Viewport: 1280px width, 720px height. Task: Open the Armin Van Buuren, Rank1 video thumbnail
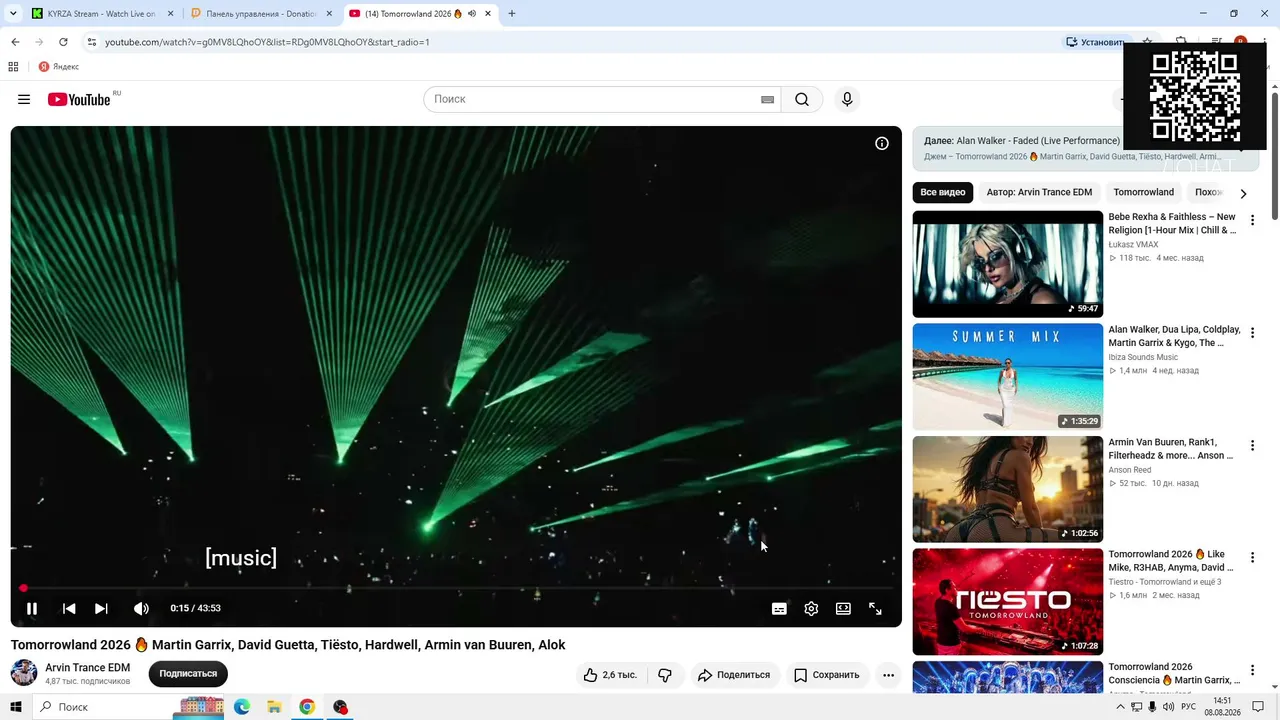pos(1008,489)
